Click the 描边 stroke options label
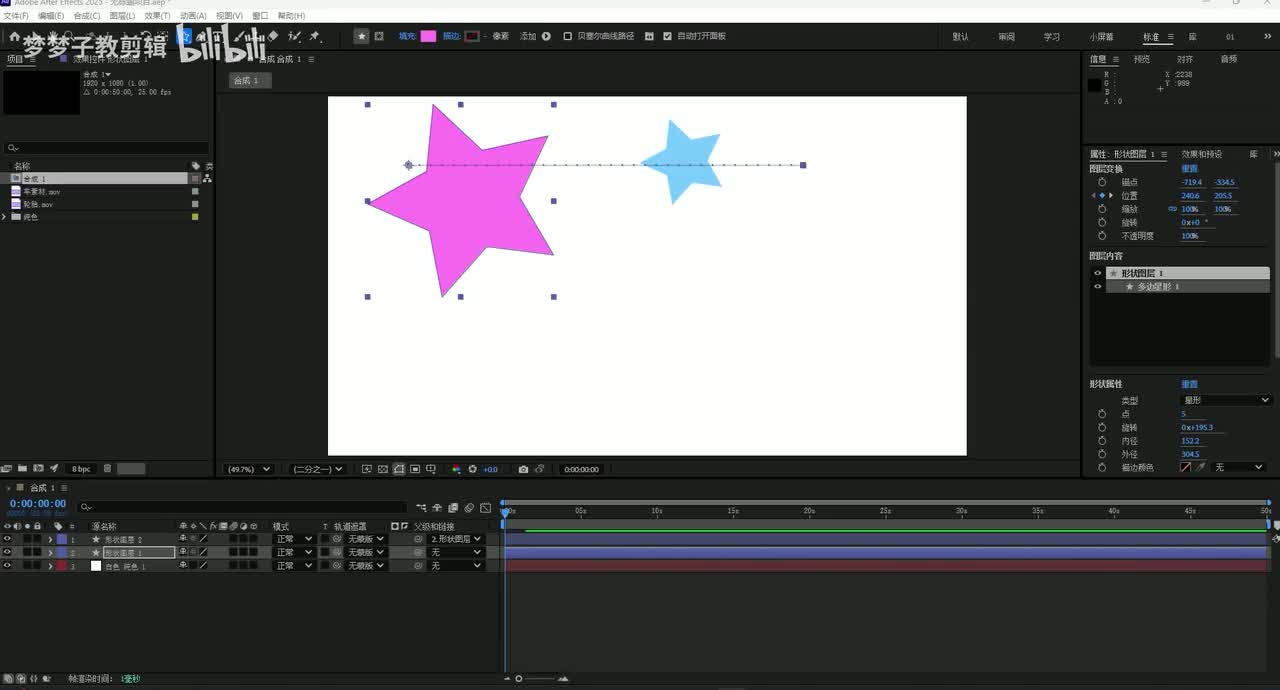The height and width of the screenshot is (690, 1280). pos(450,36)
